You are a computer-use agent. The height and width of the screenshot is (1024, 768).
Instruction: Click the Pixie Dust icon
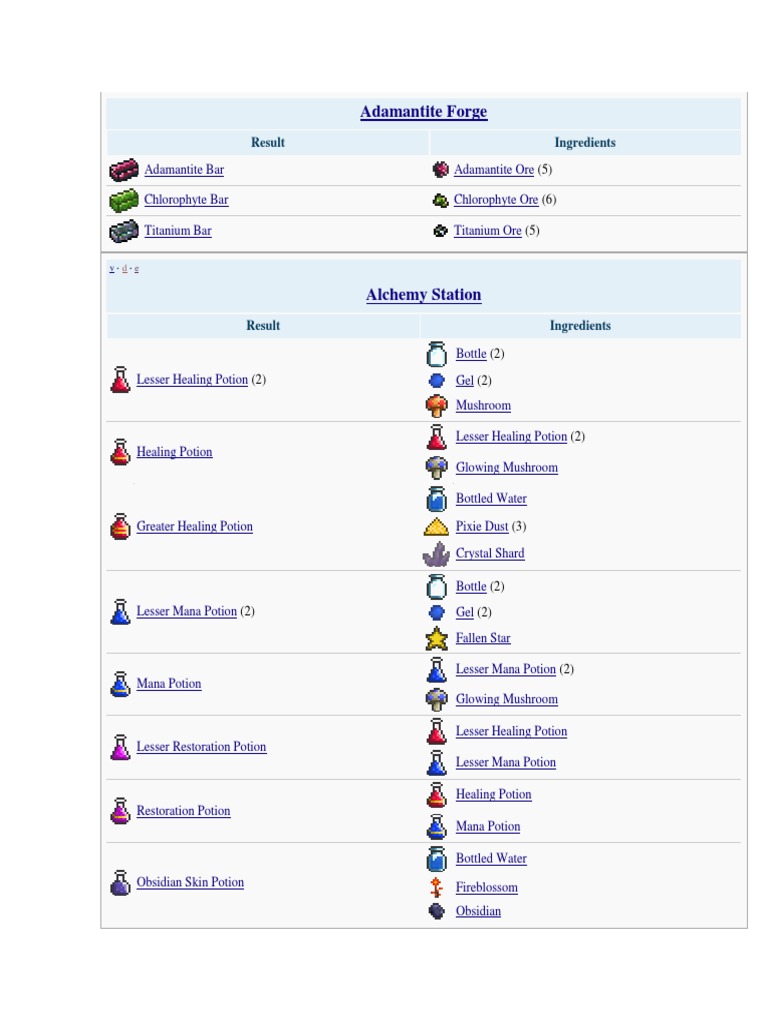436,526
